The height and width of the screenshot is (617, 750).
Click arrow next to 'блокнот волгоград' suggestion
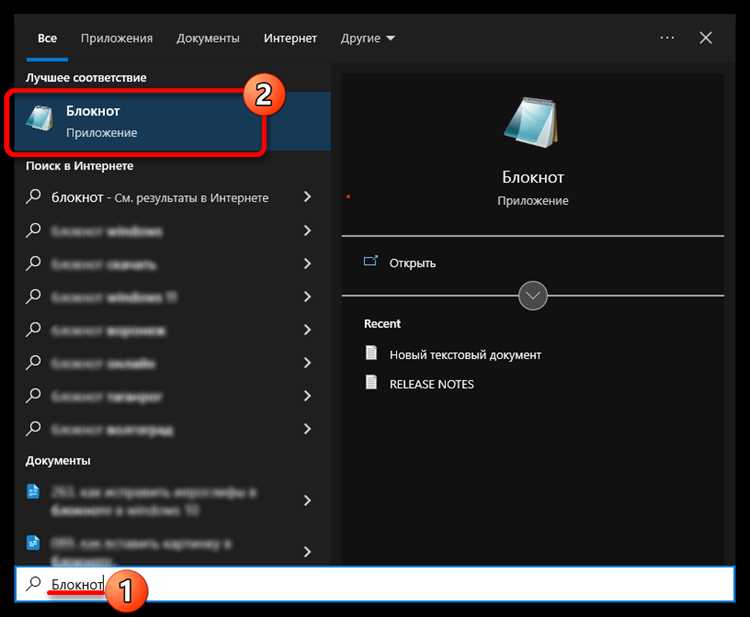tap(307, 430)
